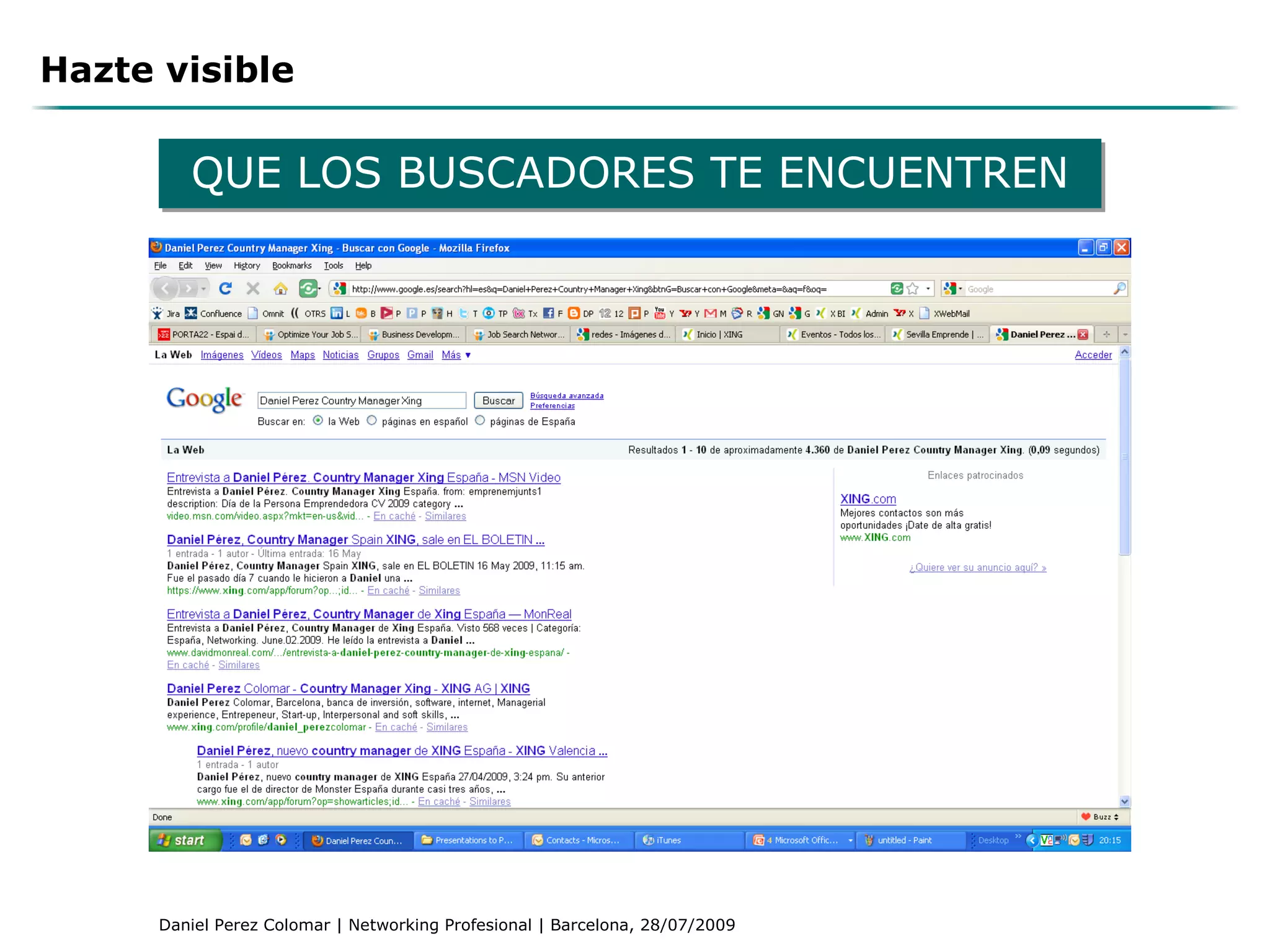Open the Omnit bookmark
Image resolution: width=1270 pixels, height=952 pixels.
click(x=266, y=314)
